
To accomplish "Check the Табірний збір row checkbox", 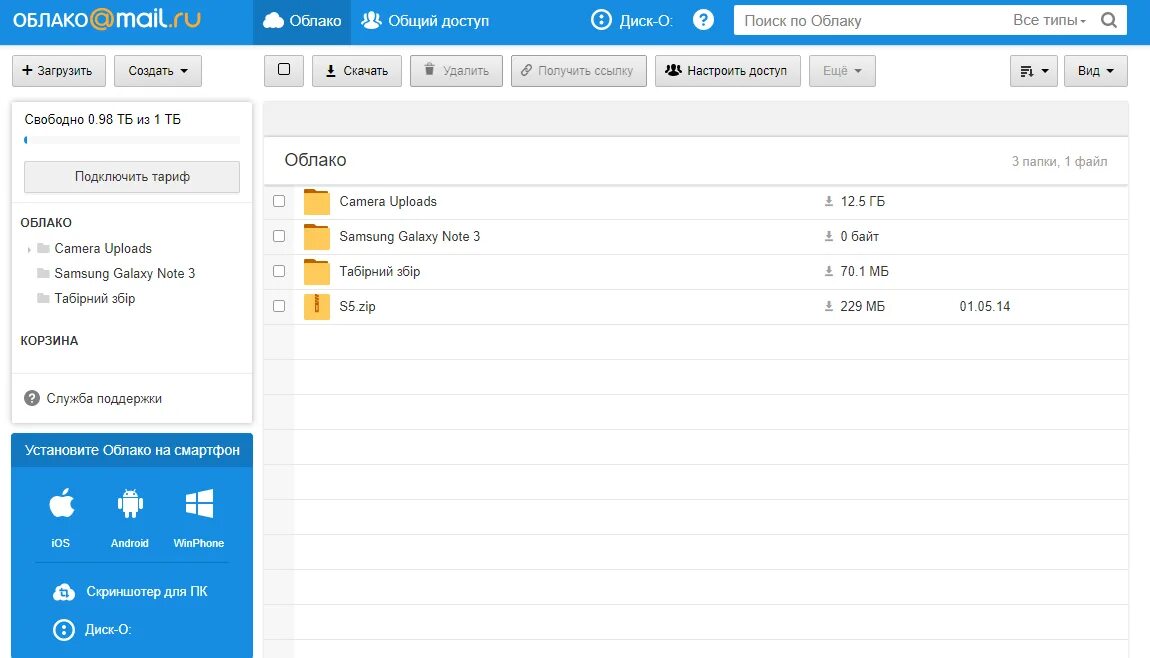I will (279, 271).
